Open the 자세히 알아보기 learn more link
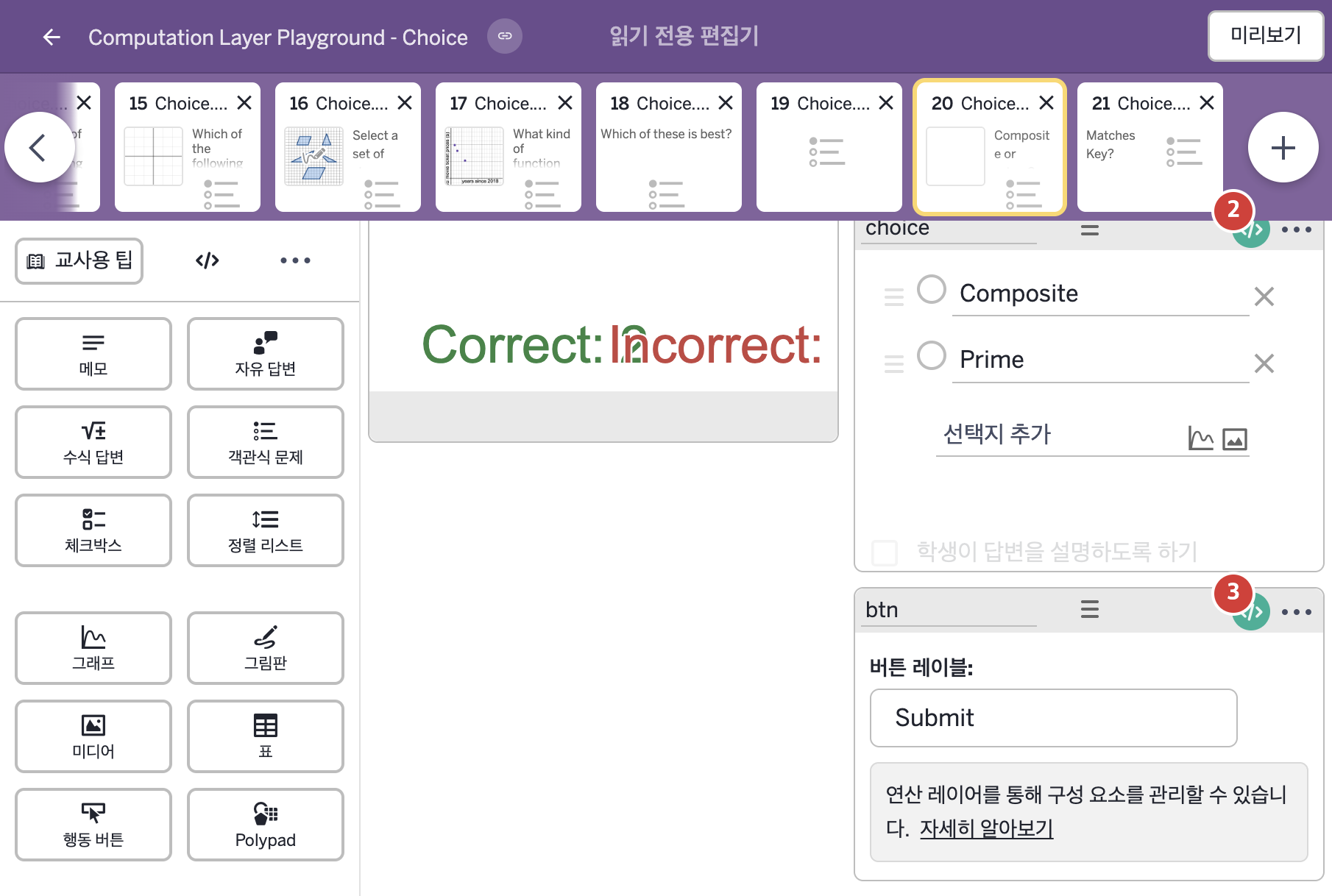This screenshot has width=1332, height=896. click(x=986, y=829)
